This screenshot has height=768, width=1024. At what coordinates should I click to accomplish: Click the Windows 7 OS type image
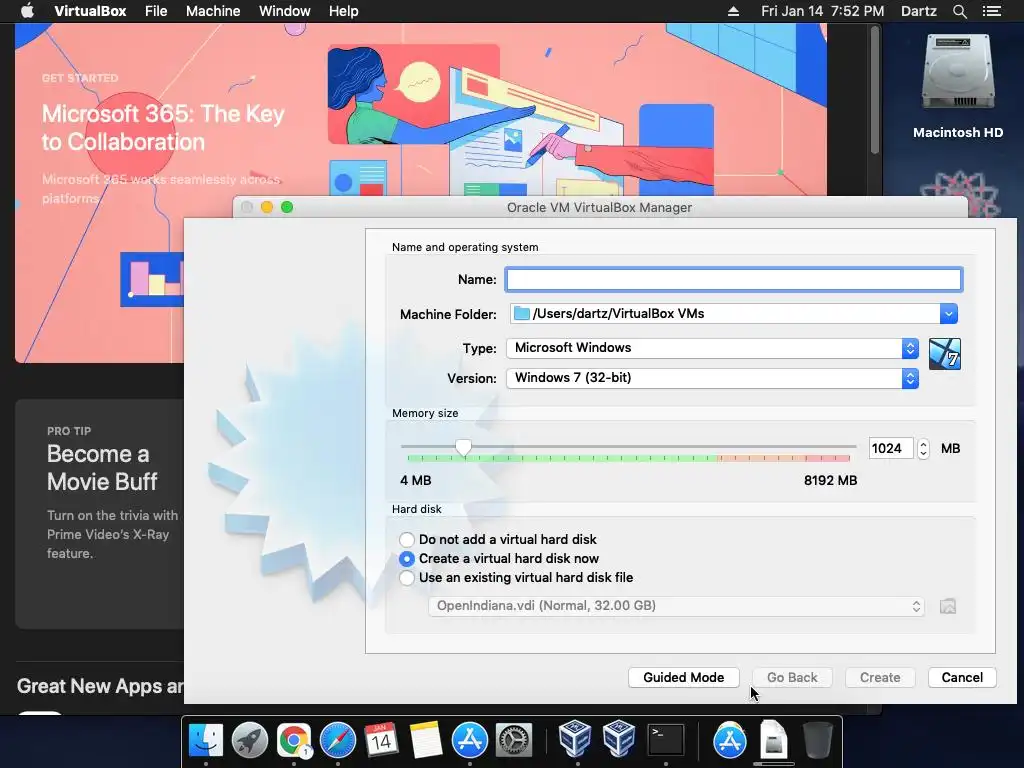click(x=944, y=354)
